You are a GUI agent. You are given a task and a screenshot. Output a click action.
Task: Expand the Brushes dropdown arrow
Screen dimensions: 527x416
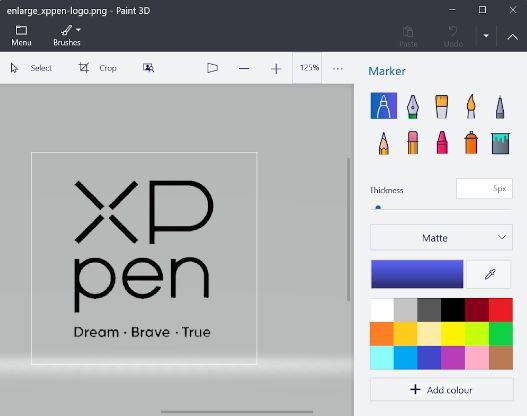point(78,30)
